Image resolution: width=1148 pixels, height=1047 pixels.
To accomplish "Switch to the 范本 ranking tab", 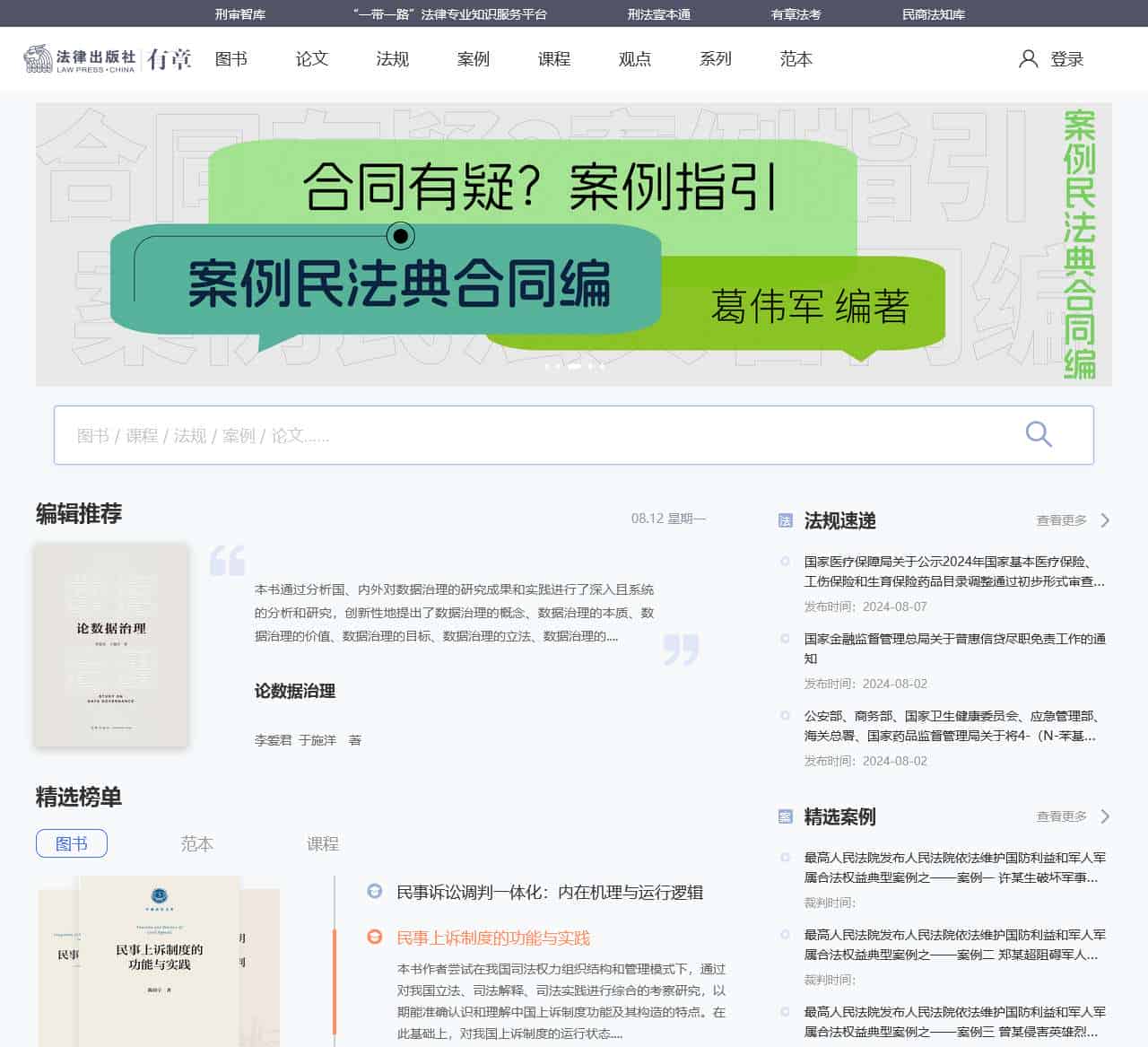I will tap(197, 843).
